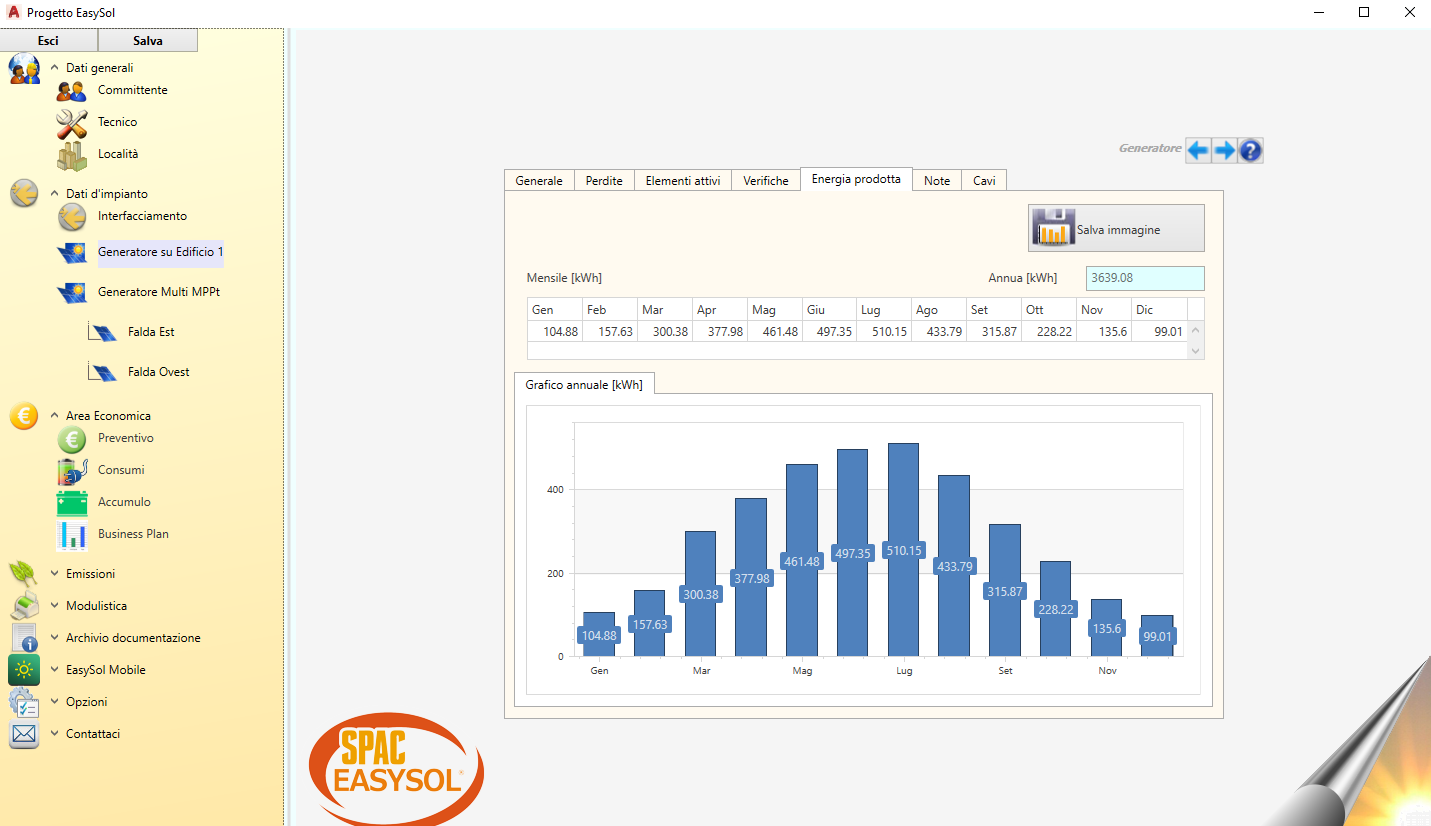Expand the Emissioni section
This screenshot has width=1431, height=826.
(54, 574)
